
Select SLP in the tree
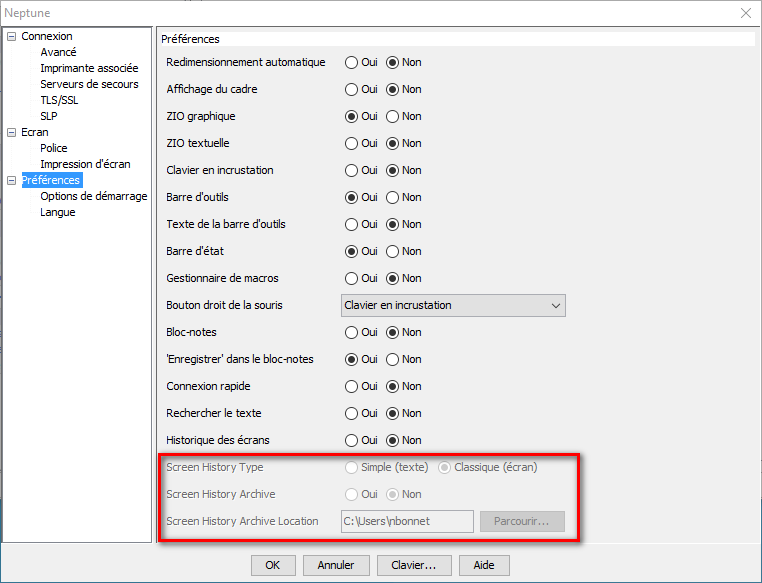pyautogui.click(x=49, y=116)
